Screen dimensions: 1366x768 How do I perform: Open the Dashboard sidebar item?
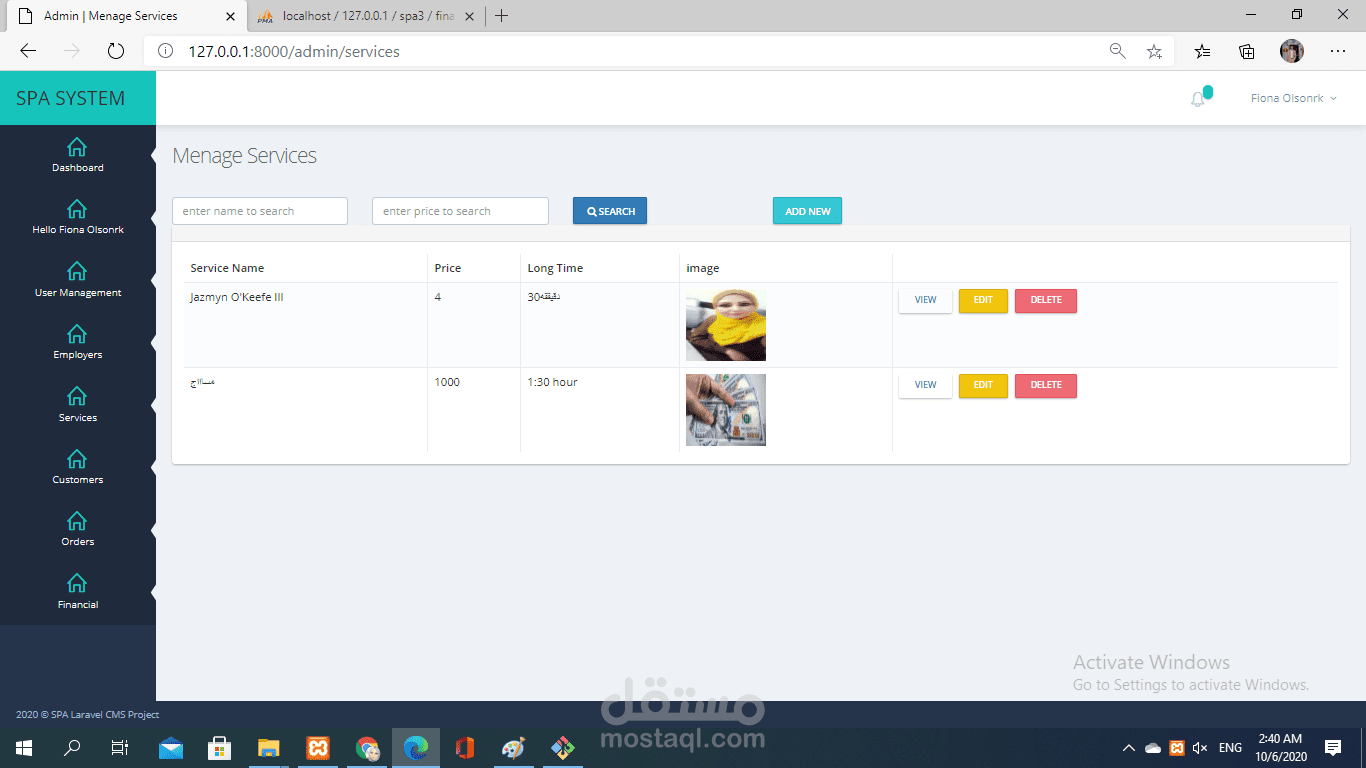[x=77, y=155]
